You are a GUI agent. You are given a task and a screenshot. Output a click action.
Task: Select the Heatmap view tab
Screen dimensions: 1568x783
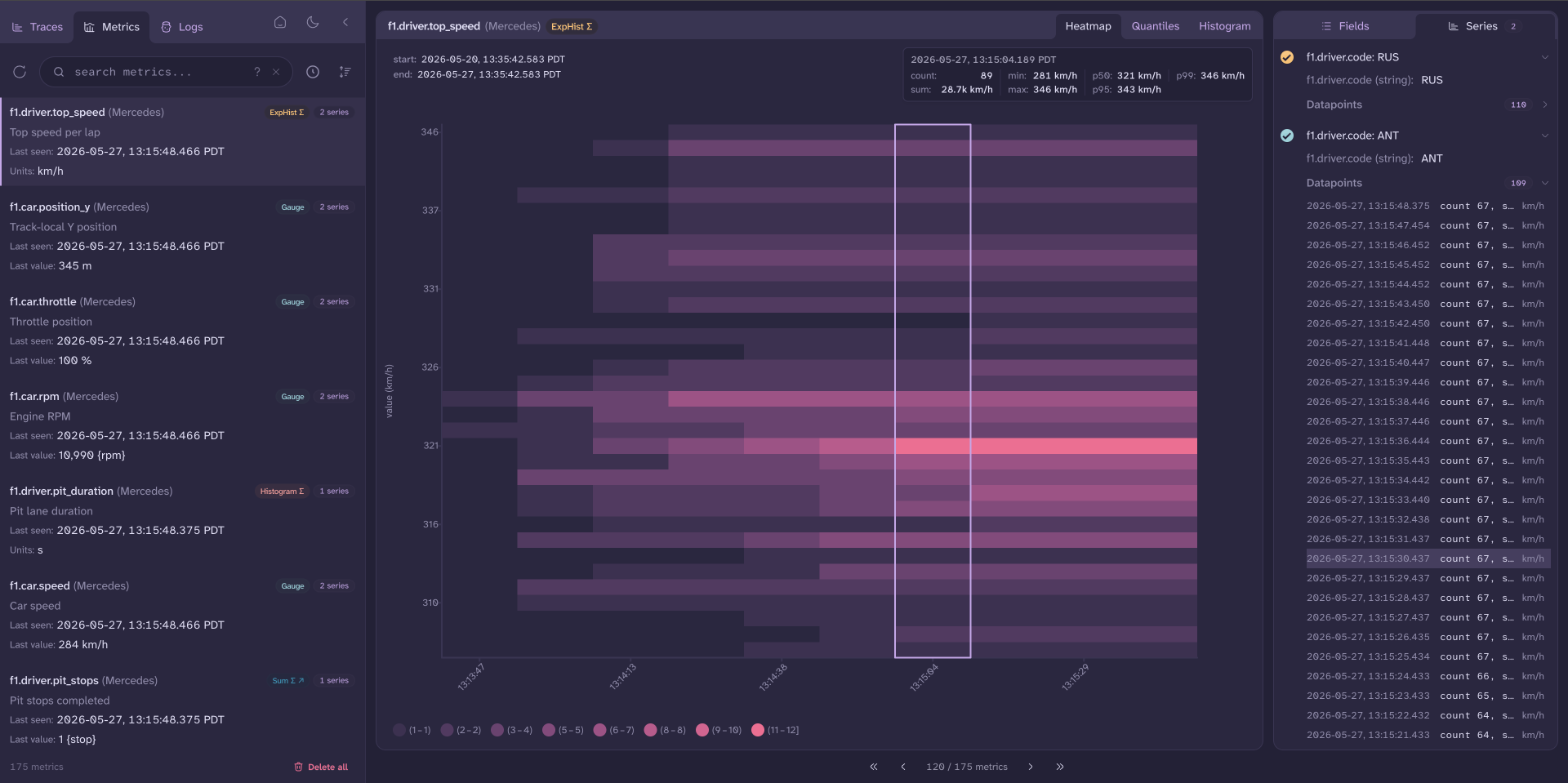click(1088, 26)
